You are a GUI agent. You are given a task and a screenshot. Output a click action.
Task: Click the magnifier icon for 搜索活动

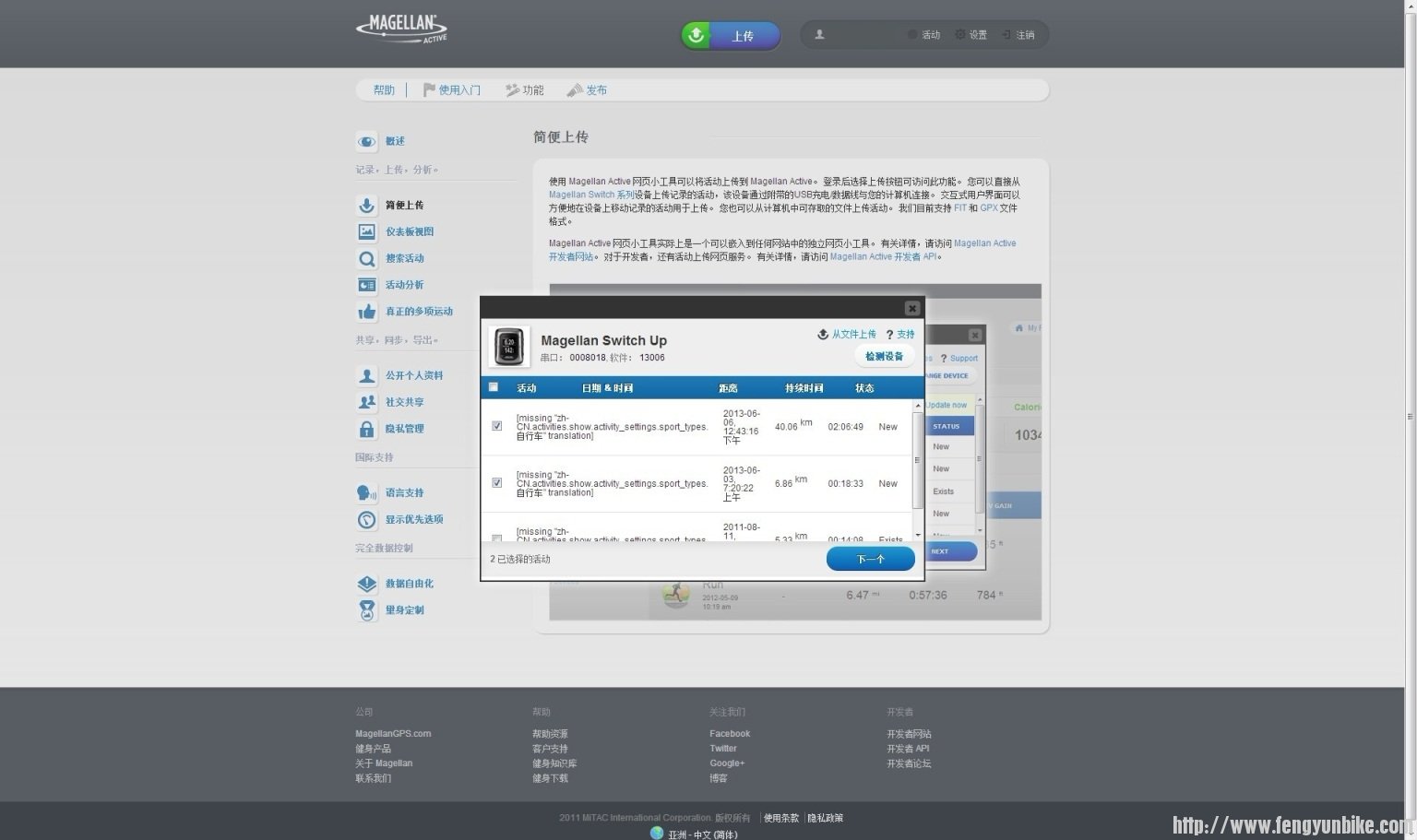coord(367,259)
